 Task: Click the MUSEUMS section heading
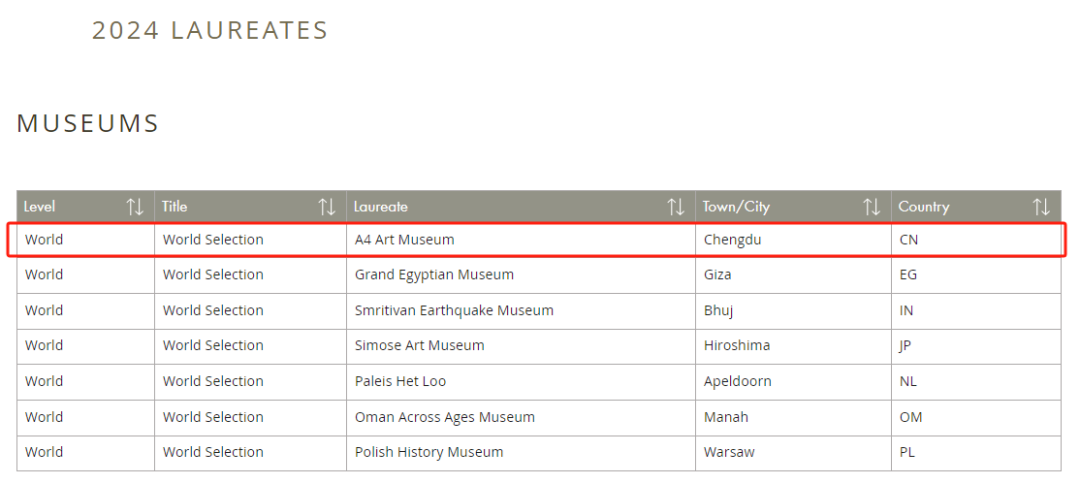pyautogui.click(x=88, y=124)
